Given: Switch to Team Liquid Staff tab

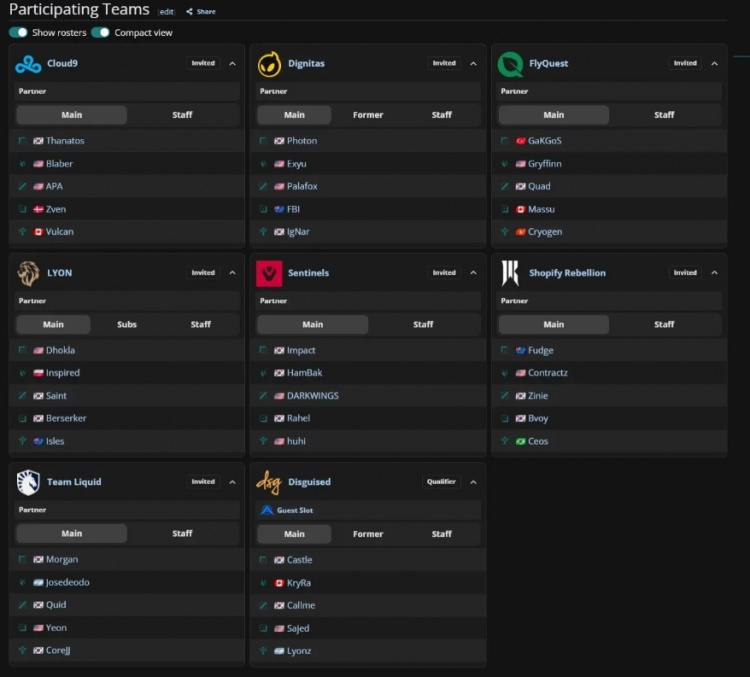Looking at the screenshot, I should [182, 533].
